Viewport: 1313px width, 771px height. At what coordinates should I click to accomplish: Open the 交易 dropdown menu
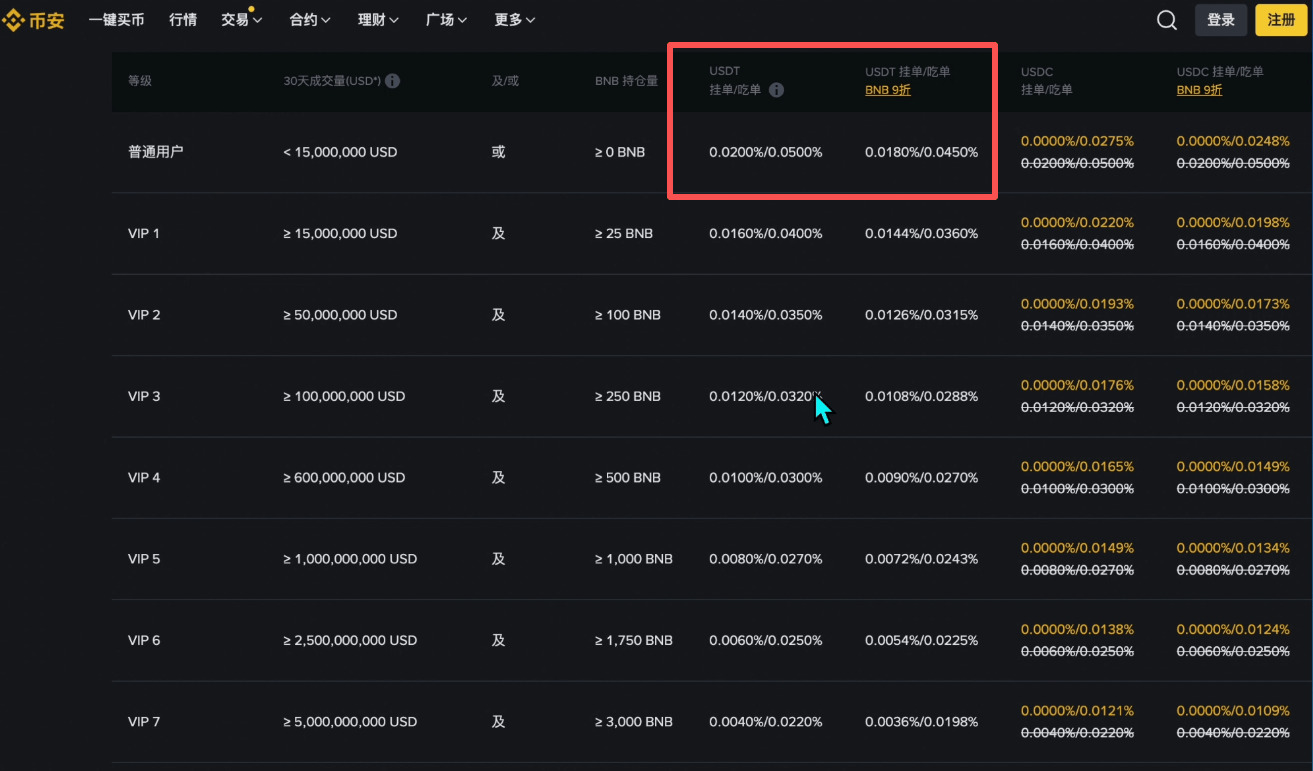coord(239,19)
